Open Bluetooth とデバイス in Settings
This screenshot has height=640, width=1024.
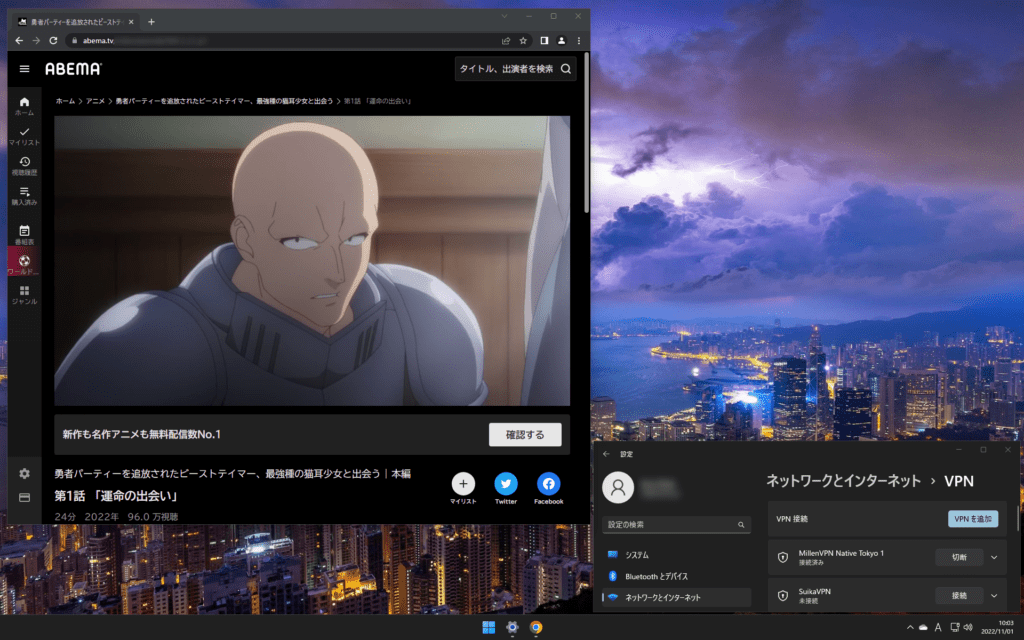click(676, 576)
